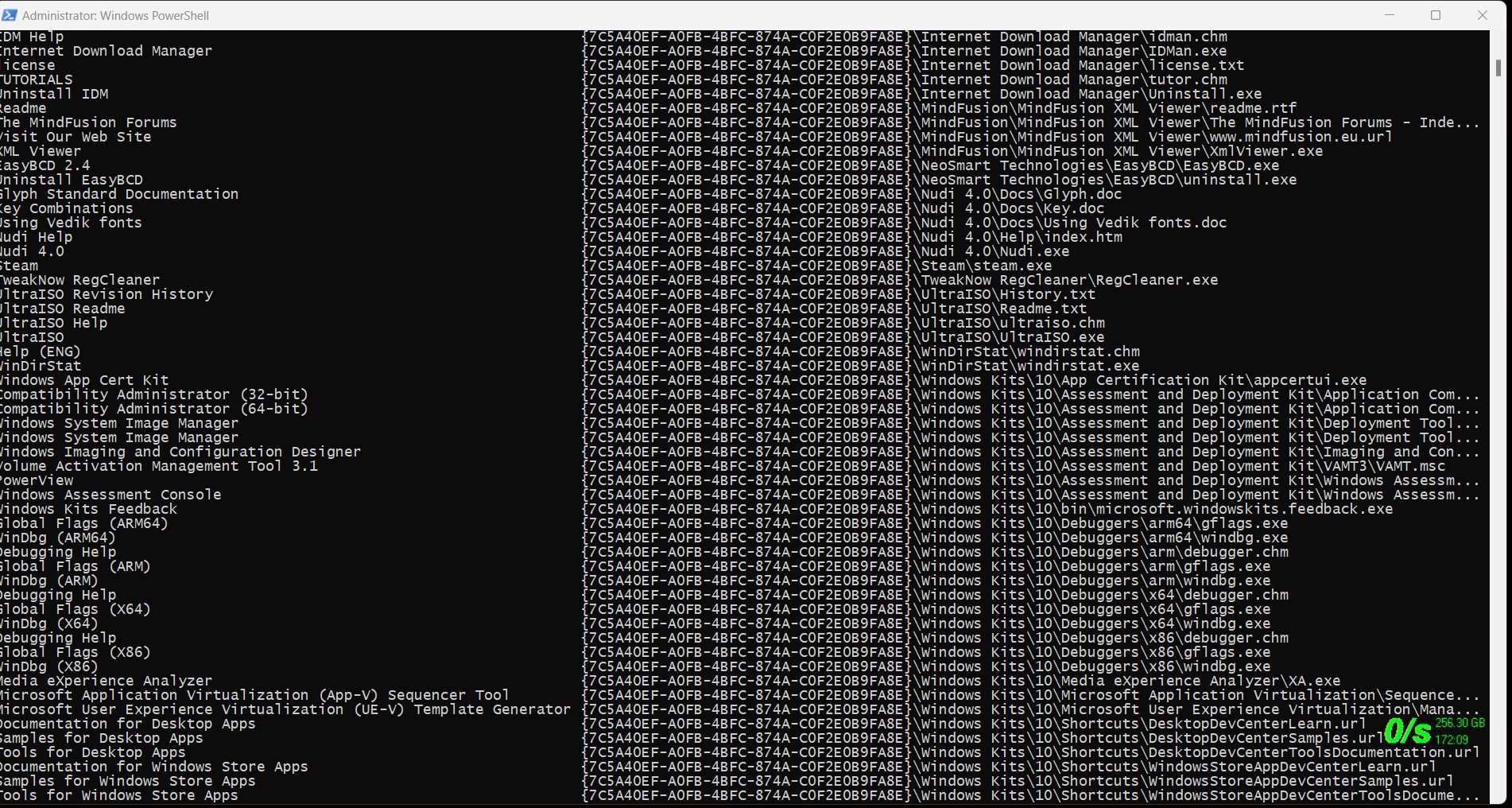Minimize the PowerShell window
This screenshot has width=1512, height=808.
click(x=1390, y=15)
